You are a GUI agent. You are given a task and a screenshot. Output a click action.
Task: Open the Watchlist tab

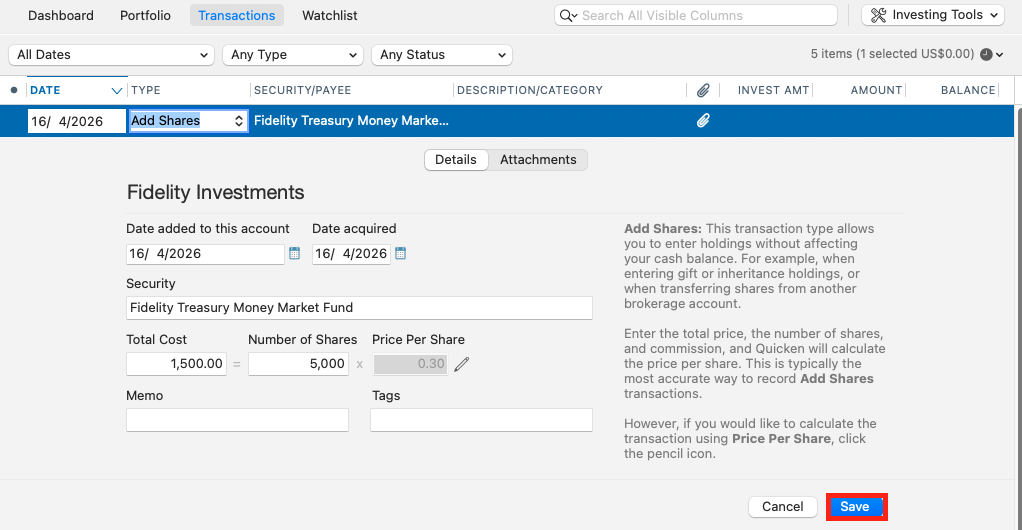(330, 15)
